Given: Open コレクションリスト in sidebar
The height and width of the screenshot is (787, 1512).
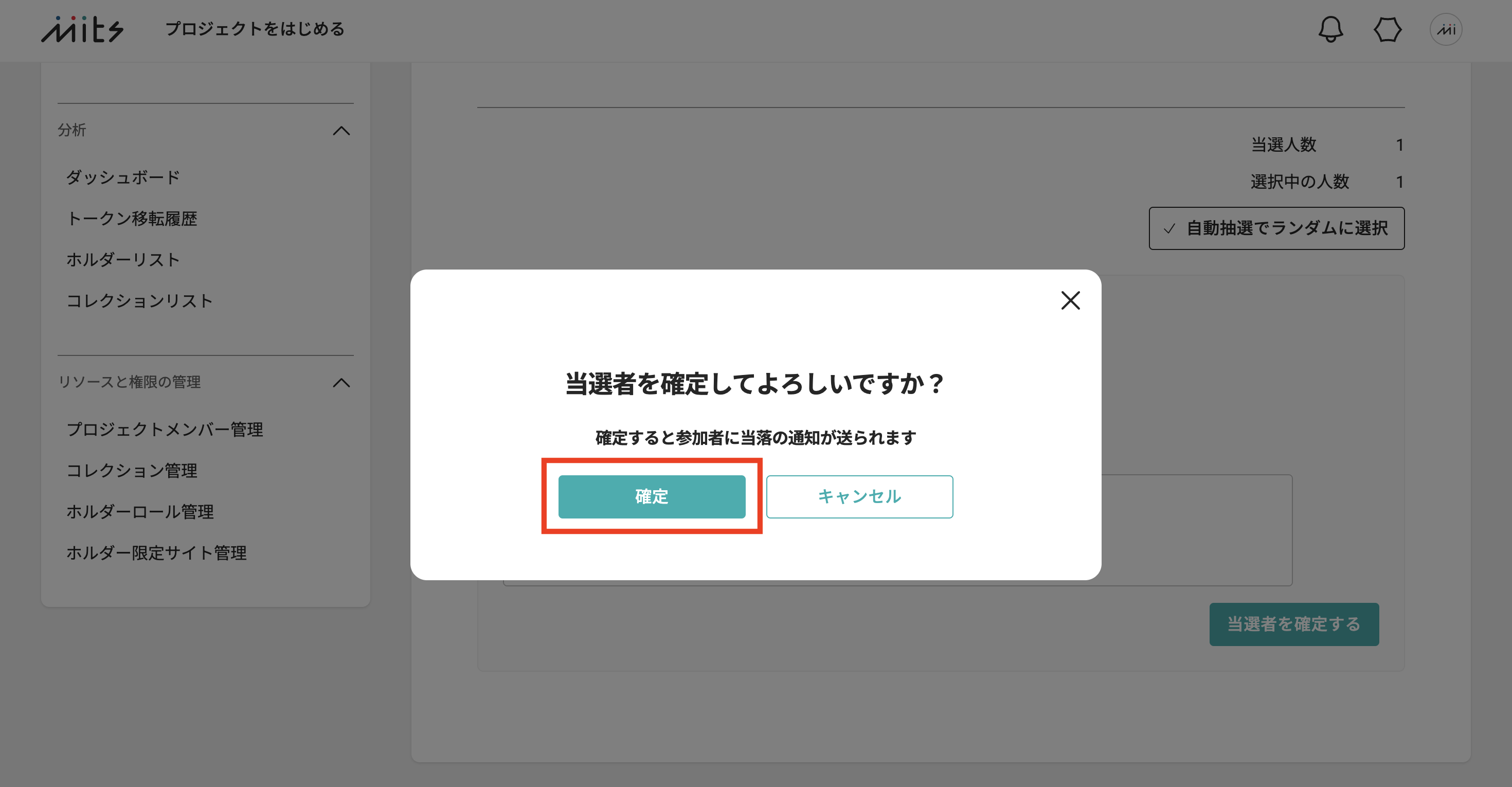Looking at the screenshot, I should coord(140,300).
